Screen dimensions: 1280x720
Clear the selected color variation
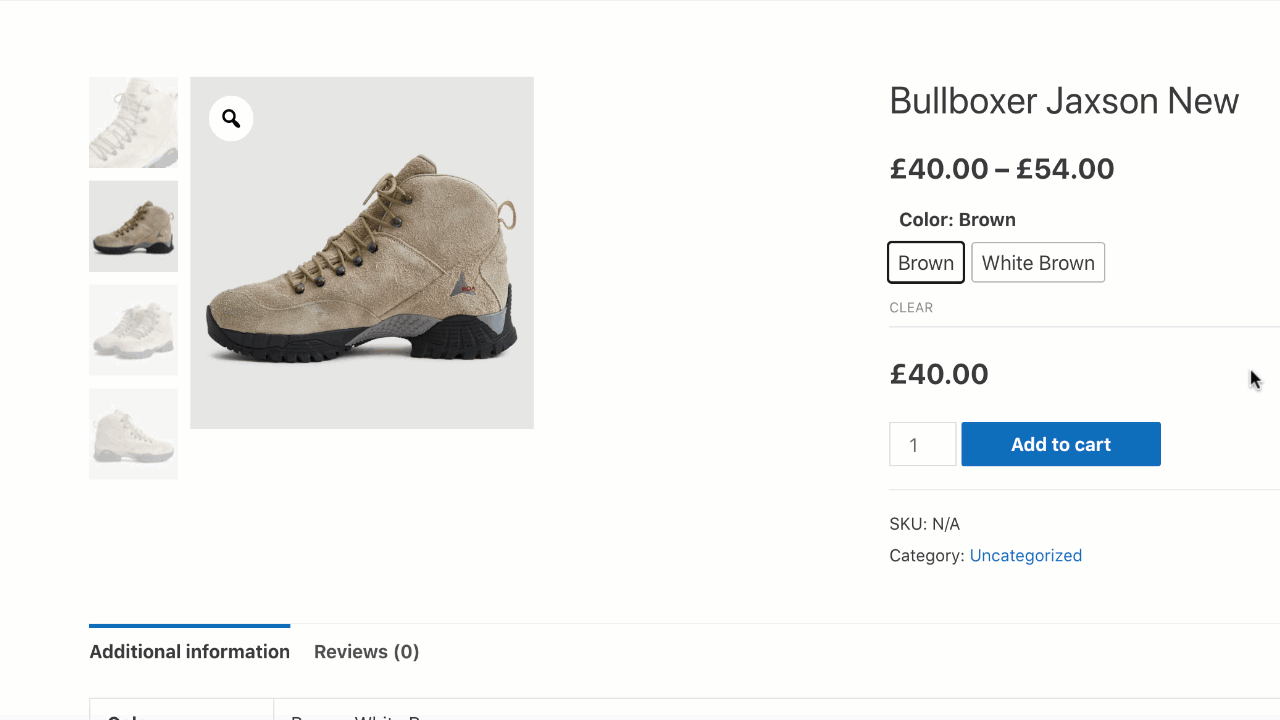click(911, 308)
